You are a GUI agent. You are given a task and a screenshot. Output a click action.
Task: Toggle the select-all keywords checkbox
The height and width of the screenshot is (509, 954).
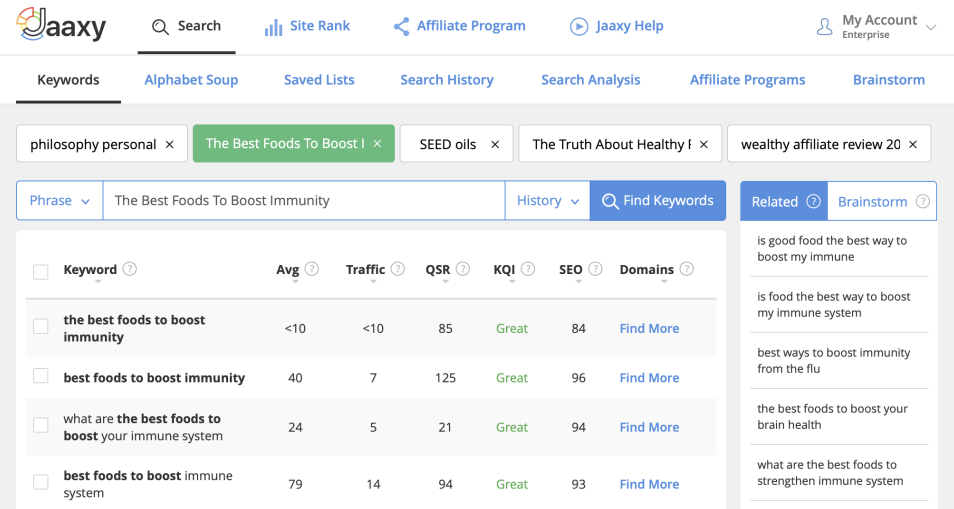(41, 272)
